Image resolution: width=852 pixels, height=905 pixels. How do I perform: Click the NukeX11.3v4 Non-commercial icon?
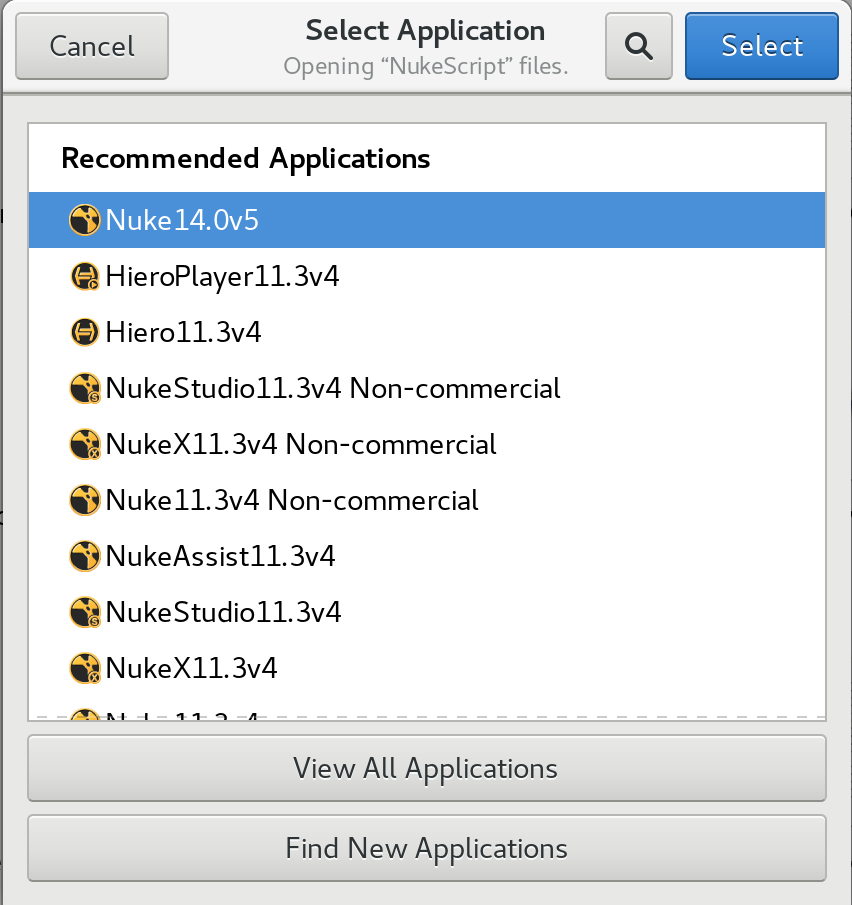[85, 444]
